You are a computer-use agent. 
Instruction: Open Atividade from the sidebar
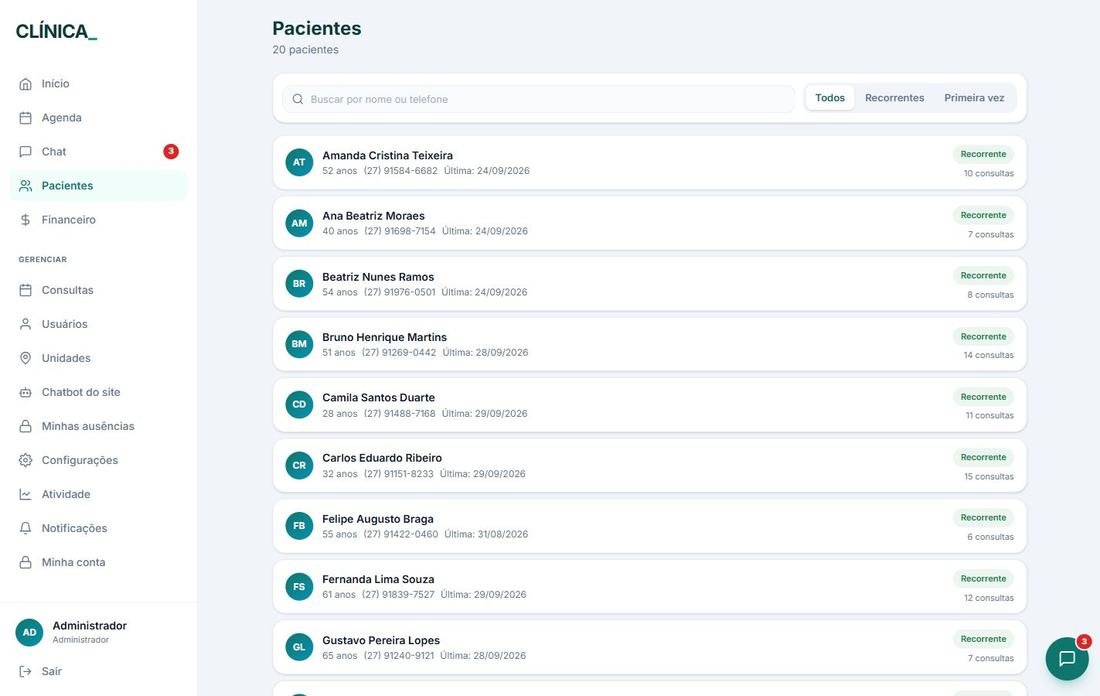[x=98, y=494]
